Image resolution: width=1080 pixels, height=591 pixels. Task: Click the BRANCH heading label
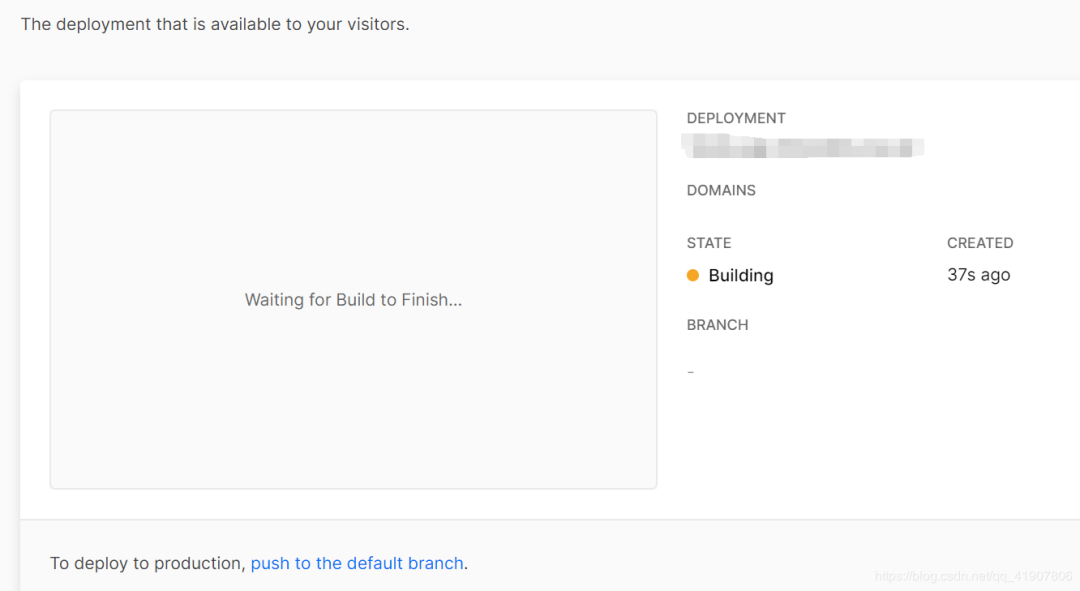point(718,325)
